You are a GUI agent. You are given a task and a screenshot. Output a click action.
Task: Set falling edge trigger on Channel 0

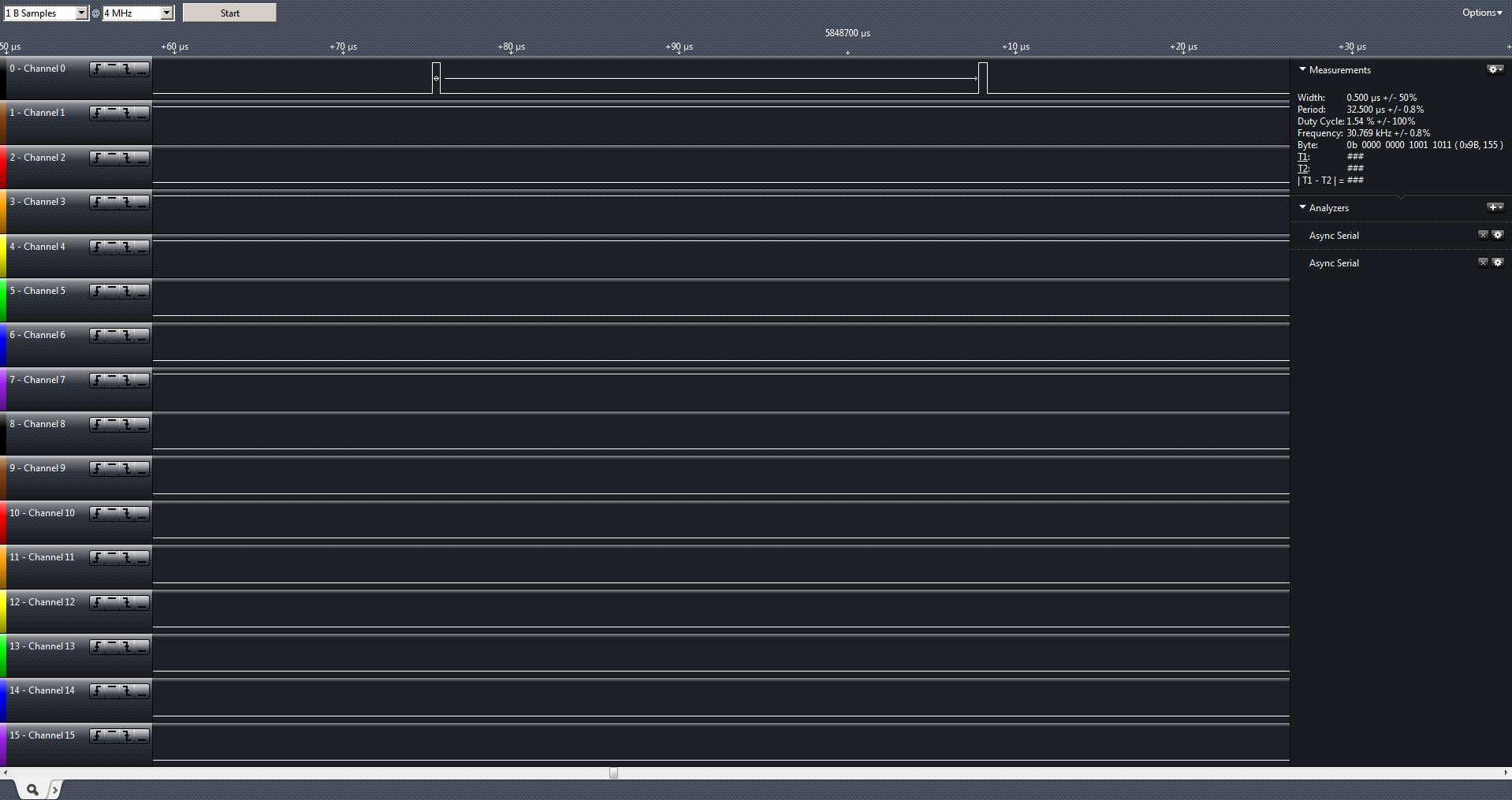coord(127,69)
